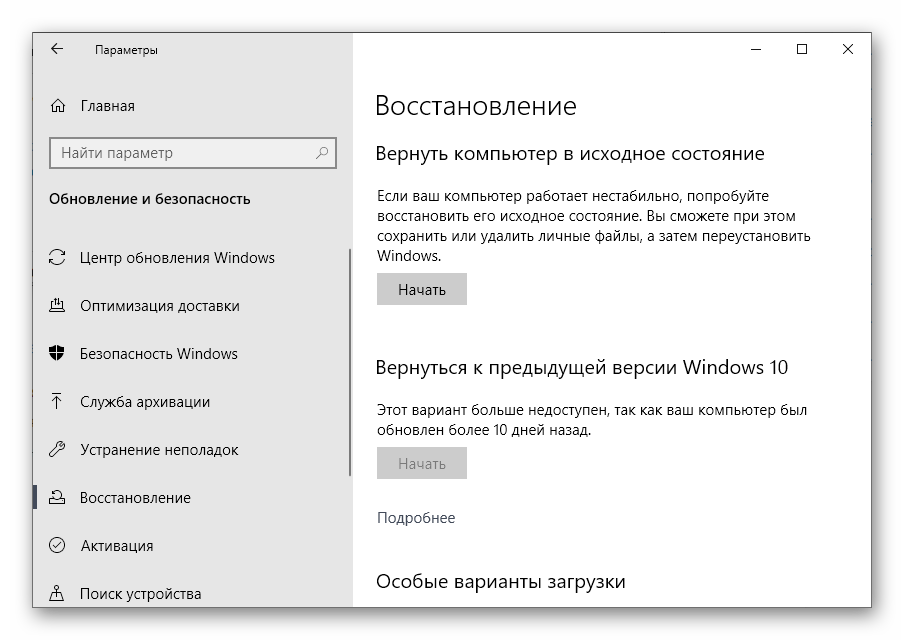Click the Delivery Optimization icon
Image resolution: width=904 pixels, height=640 pixels.
[58, 306]
